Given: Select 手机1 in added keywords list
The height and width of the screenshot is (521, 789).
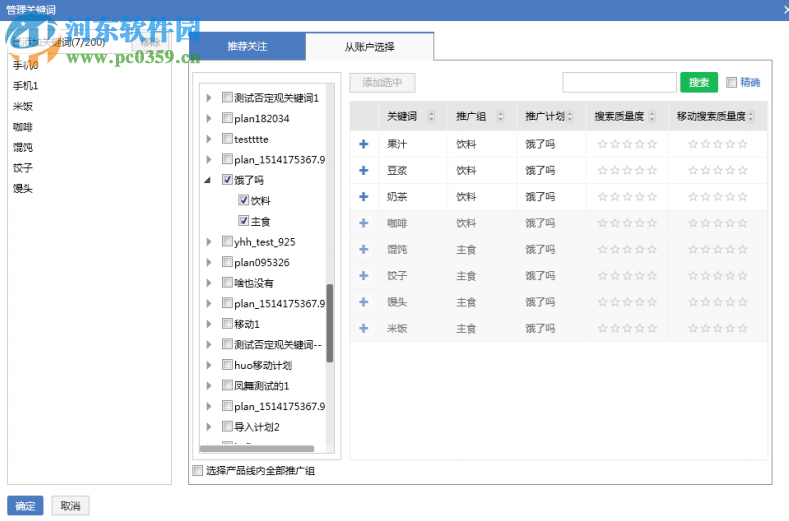Looking at the screenshot, I should [25, 86].
